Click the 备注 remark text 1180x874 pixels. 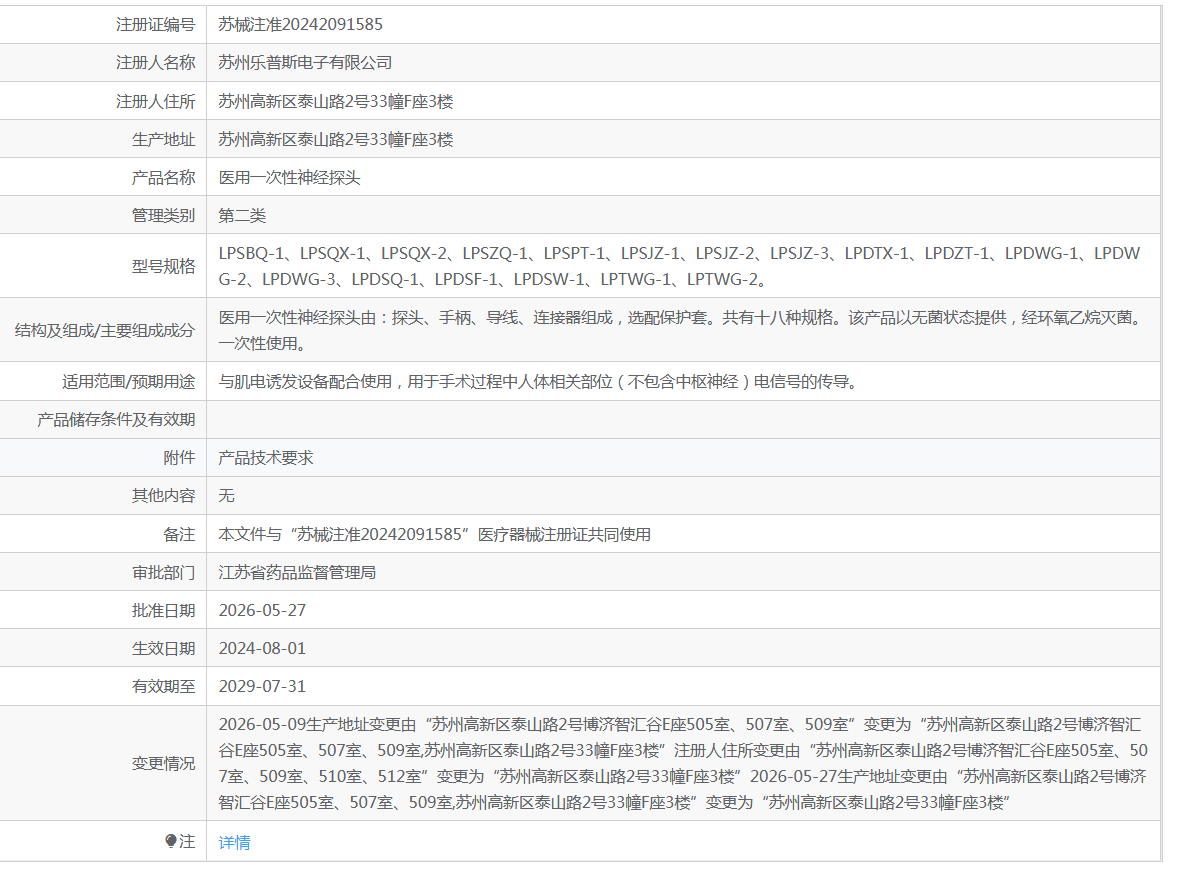(434, 534)
